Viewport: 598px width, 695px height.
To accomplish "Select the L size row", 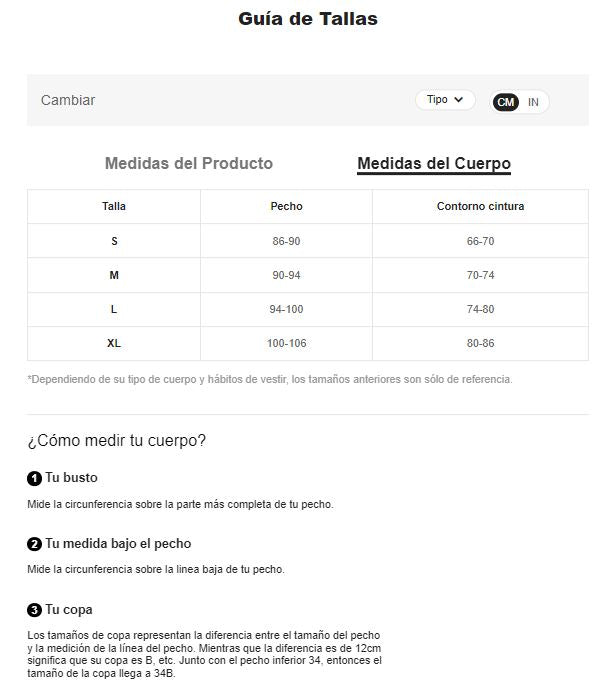I will [x=308, y=309].
